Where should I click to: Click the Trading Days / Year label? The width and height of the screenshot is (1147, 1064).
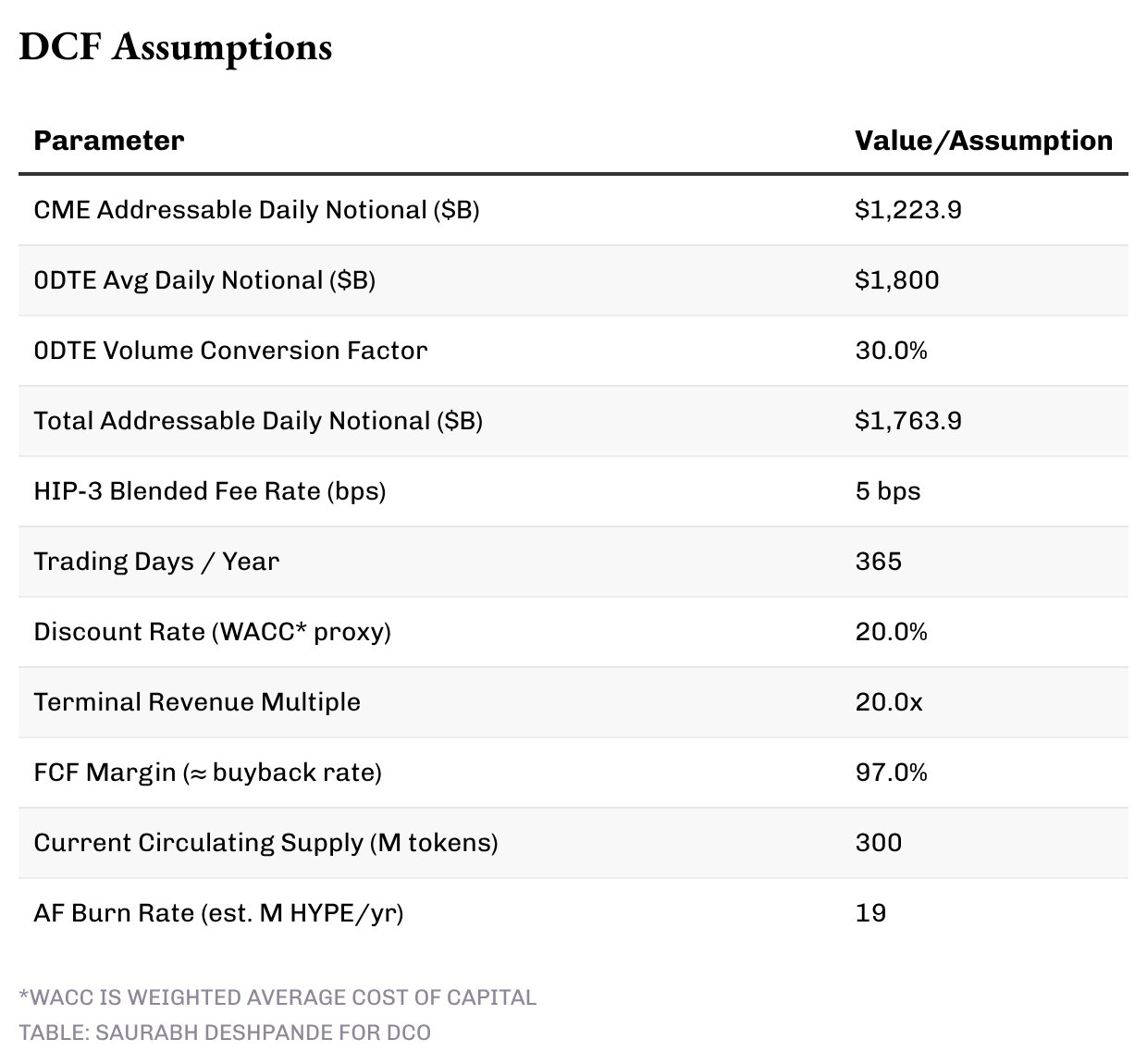[156, 562]
